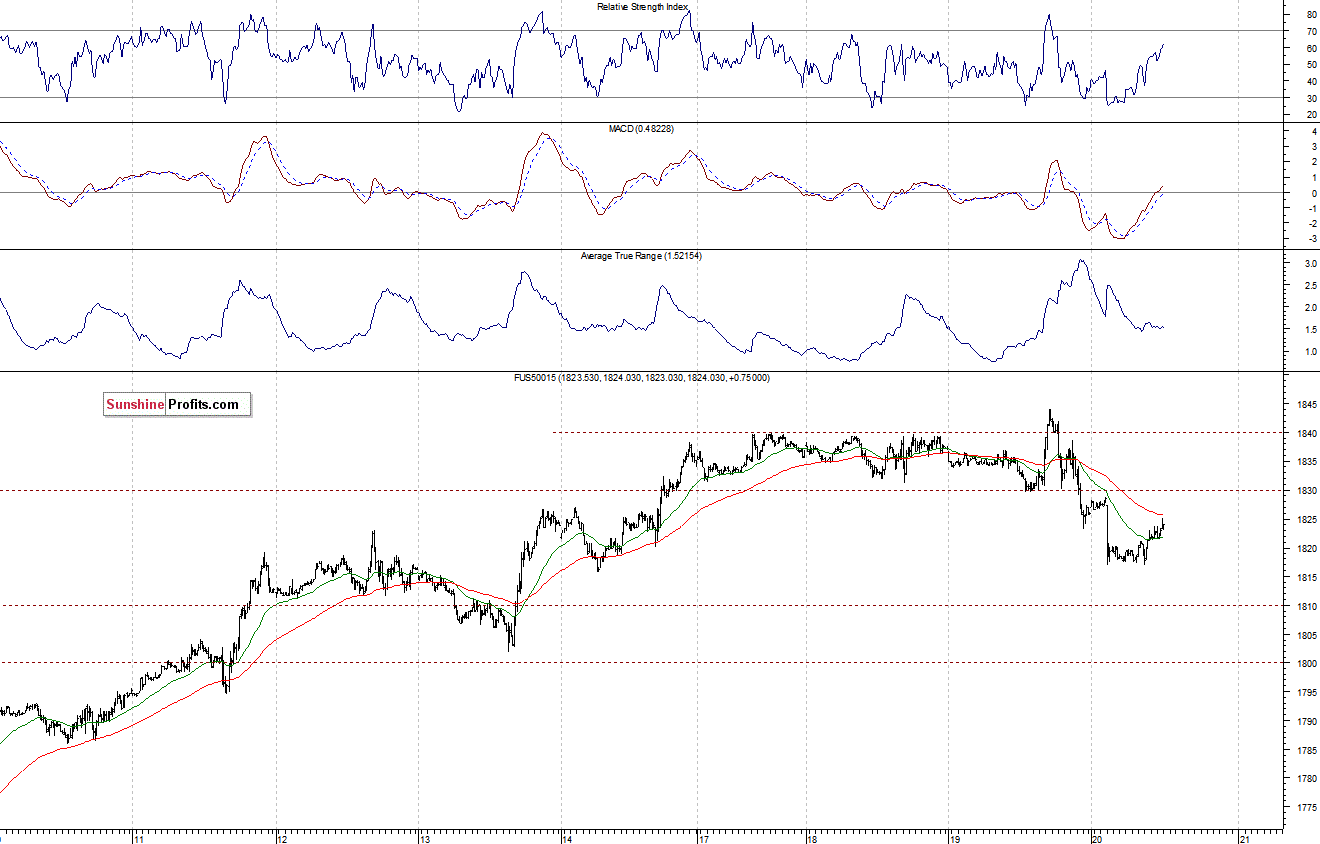Click the 80 label on RSI axis

(1311, 15)
